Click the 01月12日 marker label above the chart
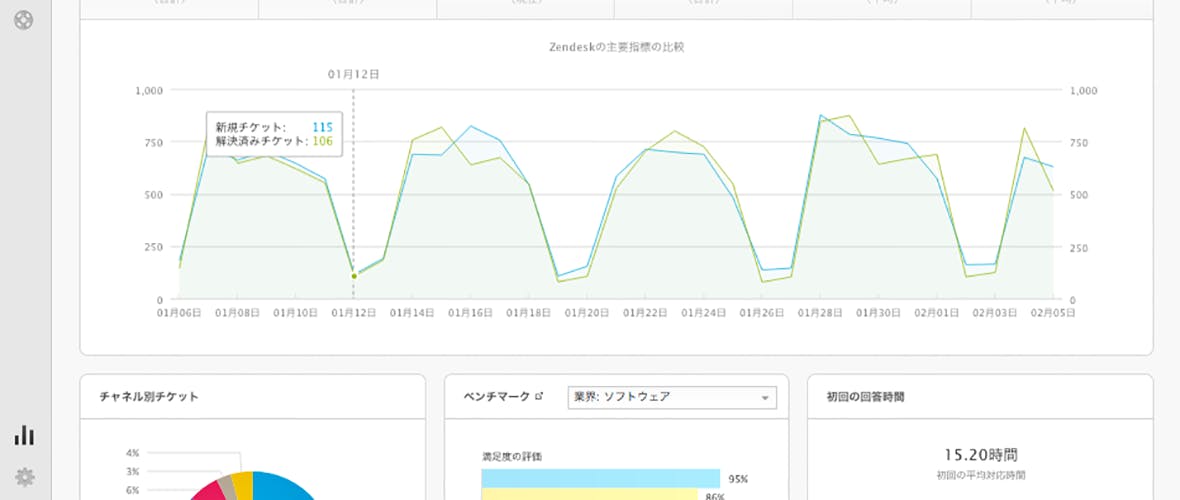The image size is (1180, 500). pos(353,75)
